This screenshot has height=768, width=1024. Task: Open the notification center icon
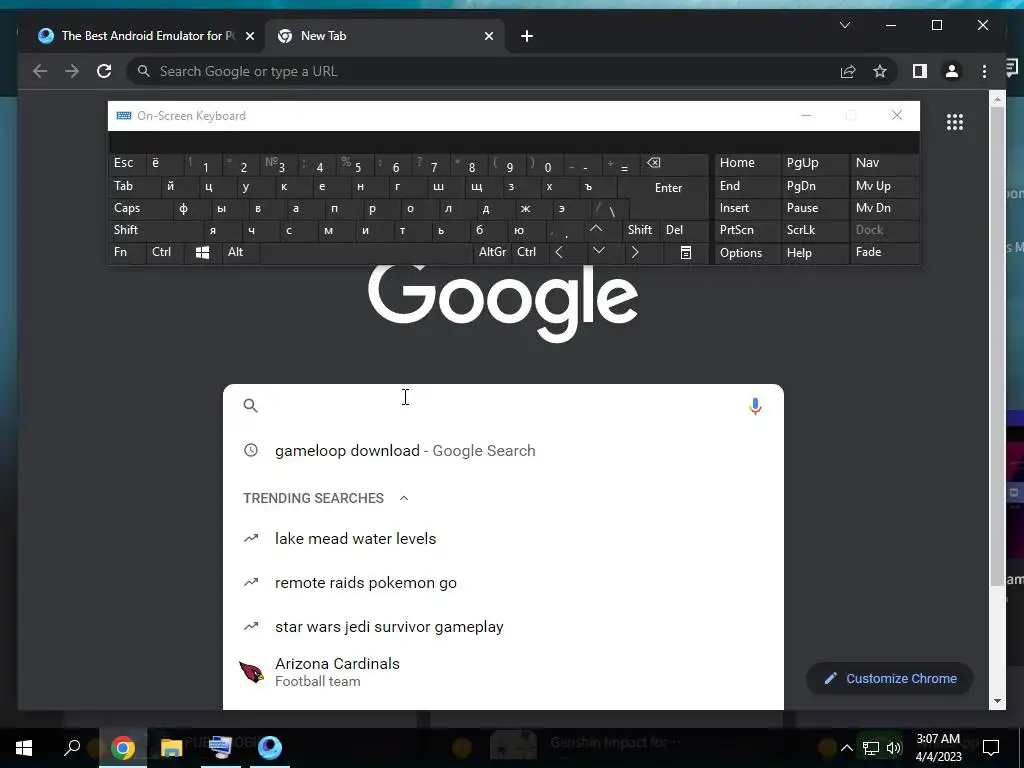(991, 747)
